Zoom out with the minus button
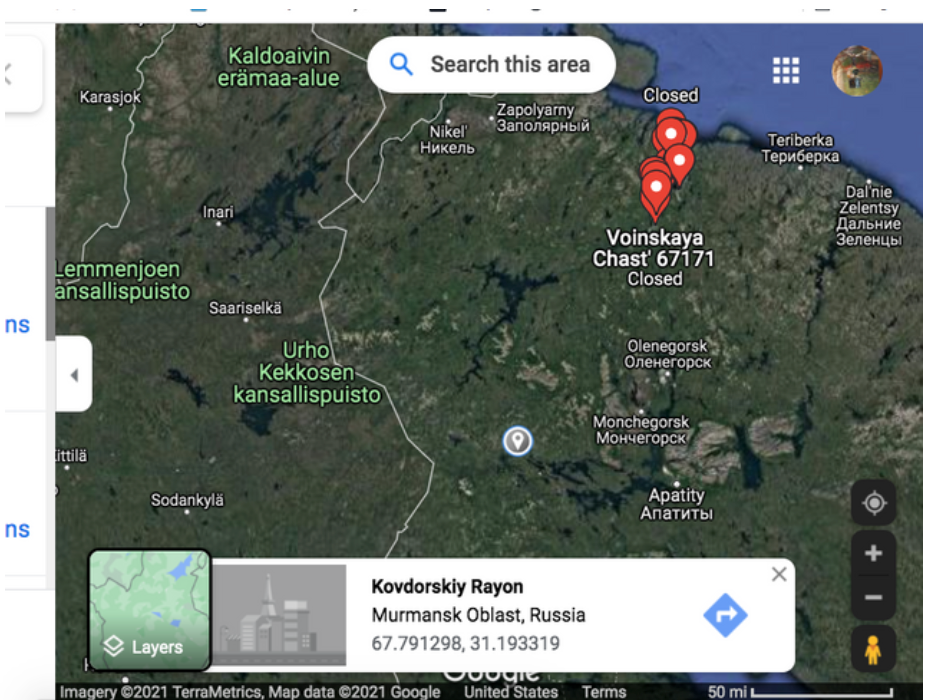This screenshot has width=931, height=700. coord(873,597)
